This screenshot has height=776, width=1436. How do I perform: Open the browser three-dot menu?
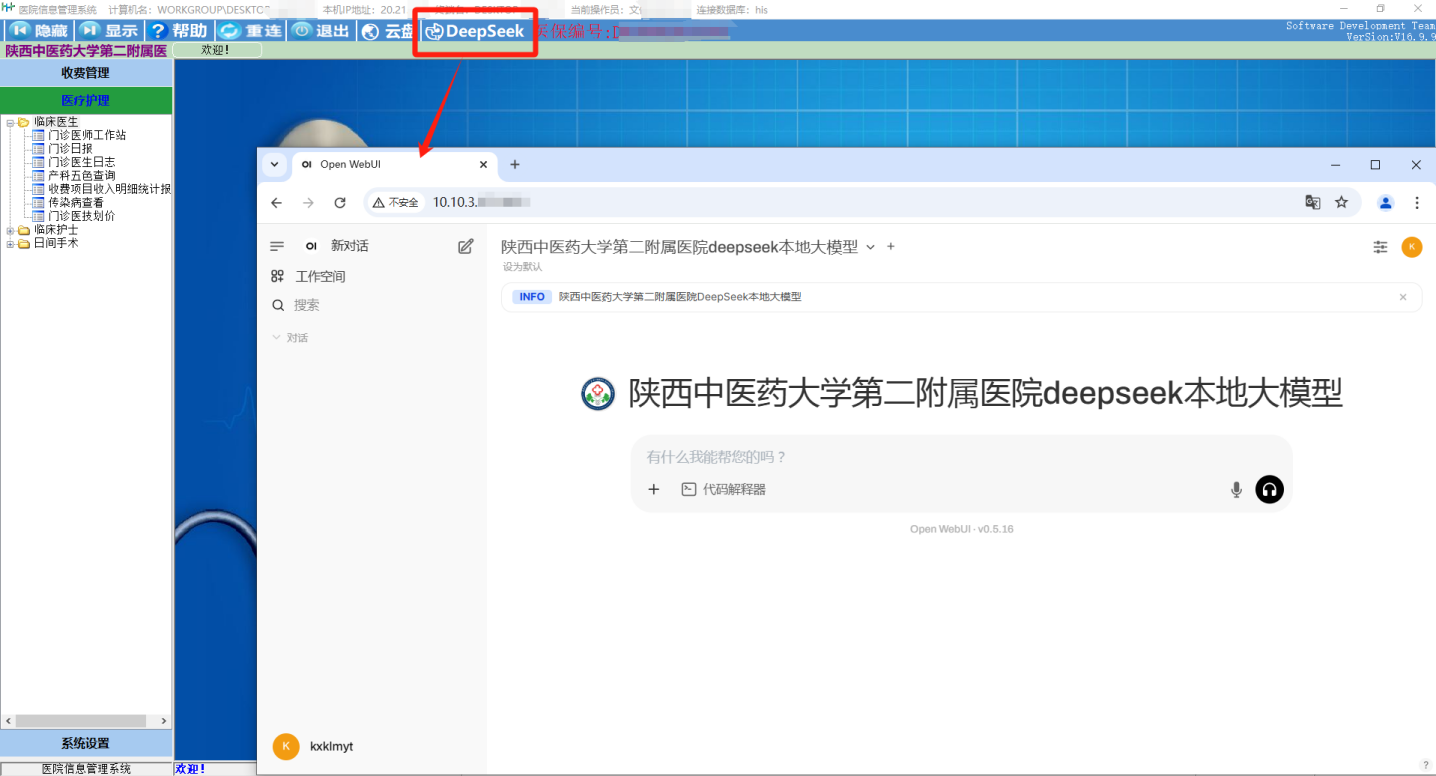1417,202
